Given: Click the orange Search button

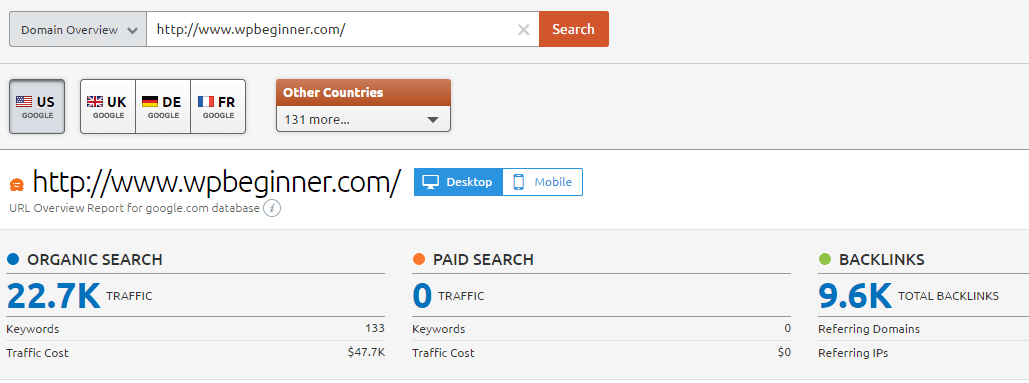Looking at the screenshot, I should (574, 30).
